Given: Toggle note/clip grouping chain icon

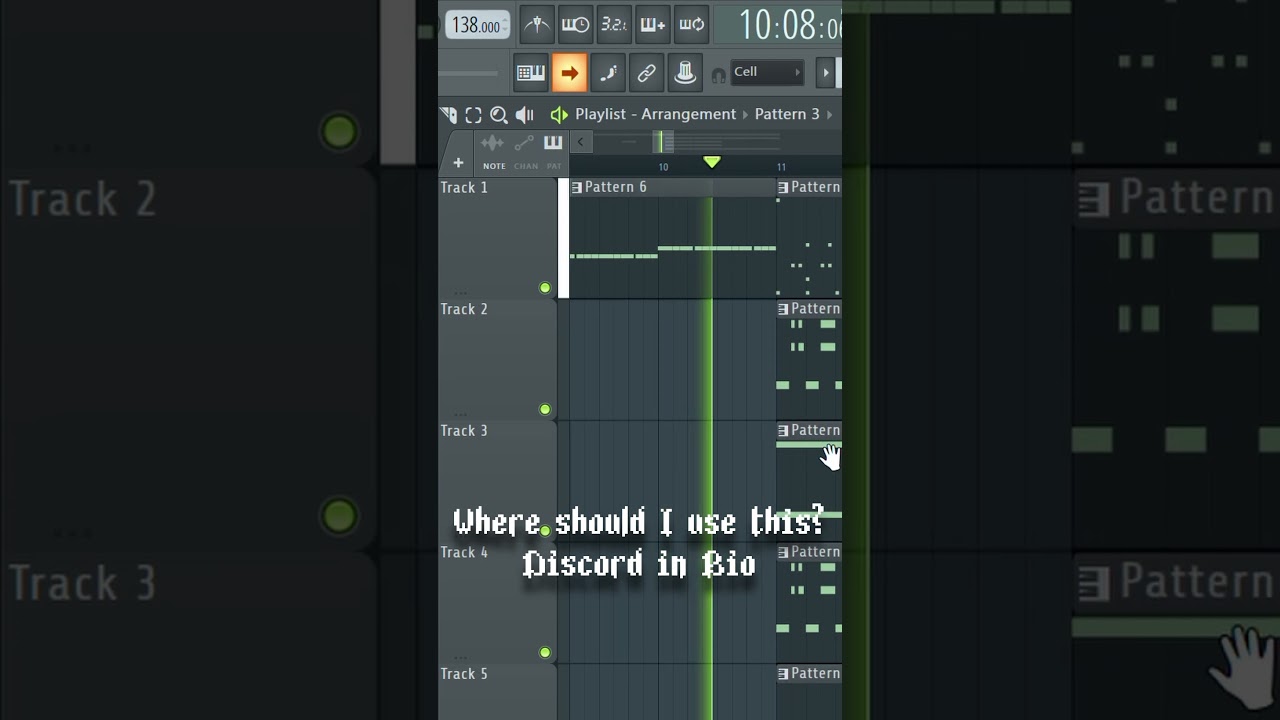Looking at the screenshot, I should [647, 73].
